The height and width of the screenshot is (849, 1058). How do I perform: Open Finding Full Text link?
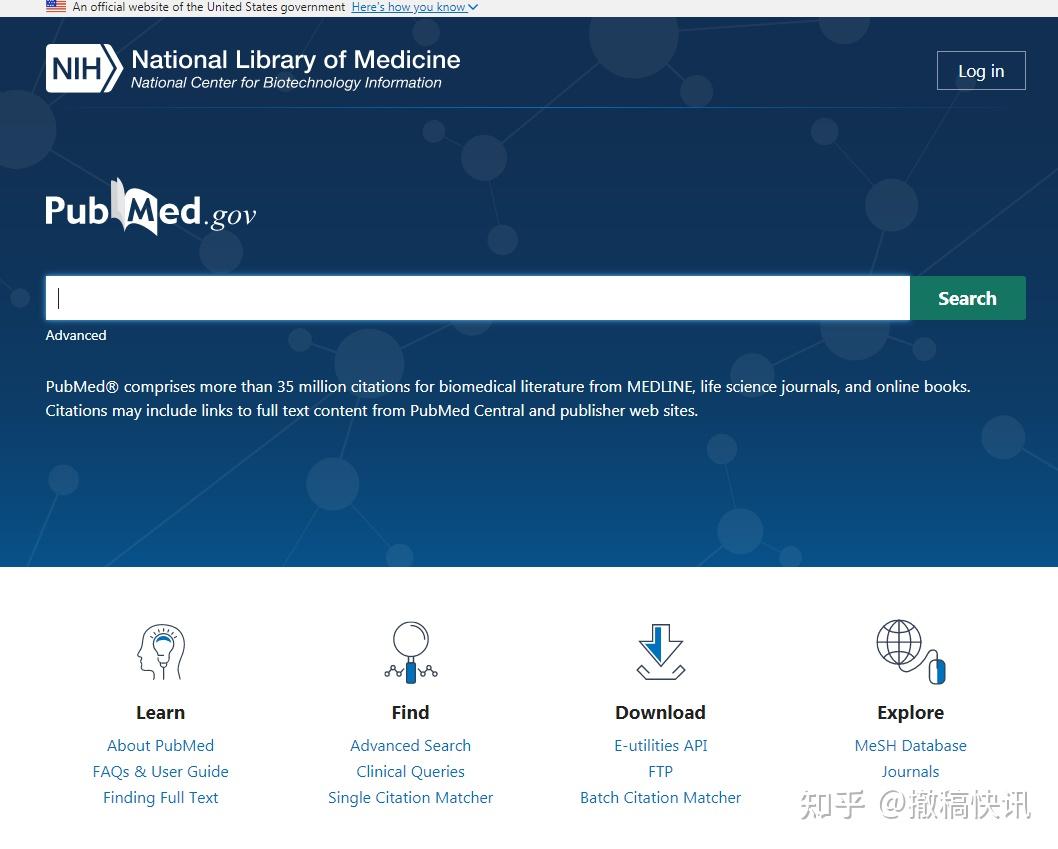161,798
